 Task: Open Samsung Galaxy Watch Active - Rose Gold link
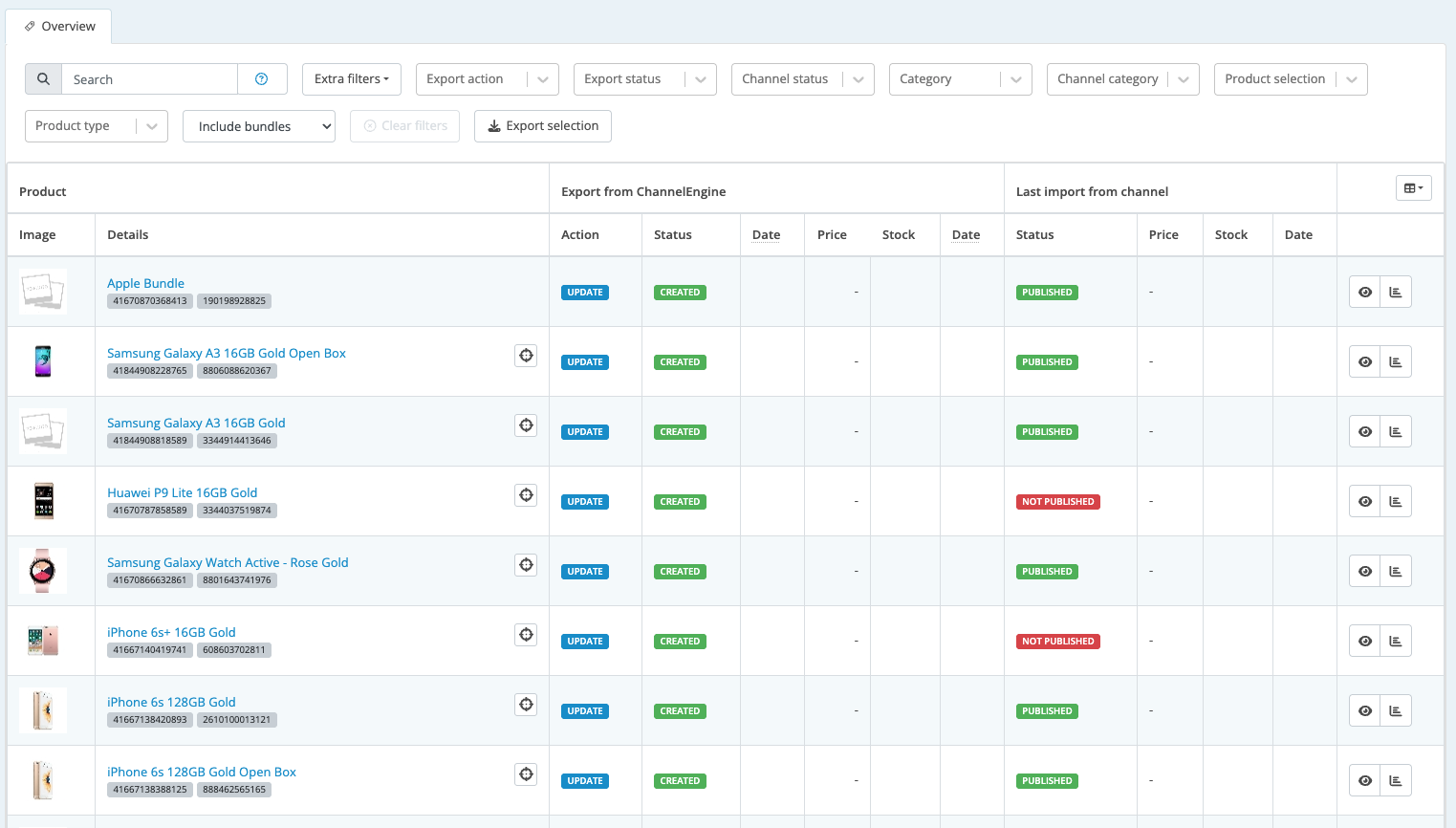coord(228,563)
